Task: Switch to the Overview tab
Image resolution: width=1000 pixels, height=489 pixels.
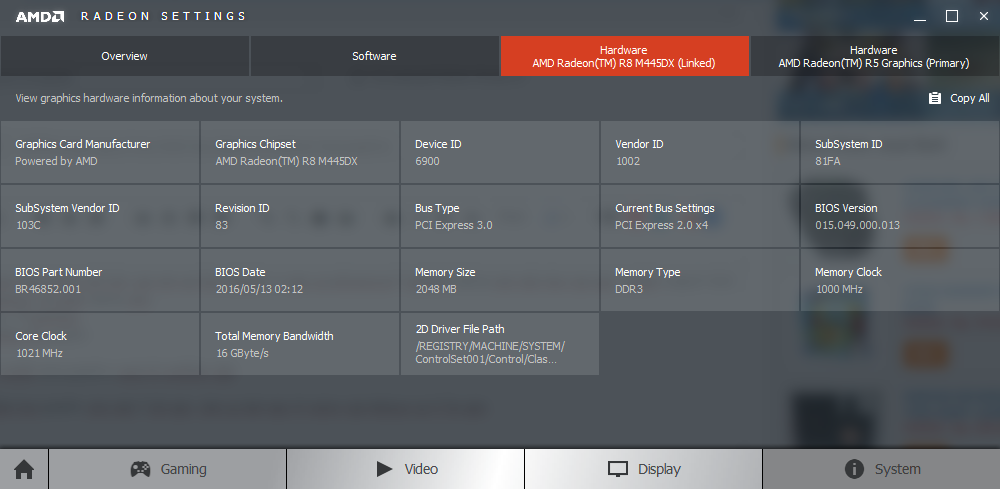Action: pyautogui.click(x=124, y=56)
